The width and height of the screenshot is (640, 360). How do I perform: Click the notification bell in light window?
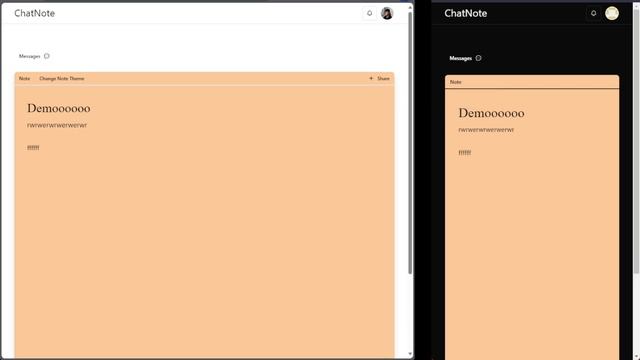click(x=369, y=13)
